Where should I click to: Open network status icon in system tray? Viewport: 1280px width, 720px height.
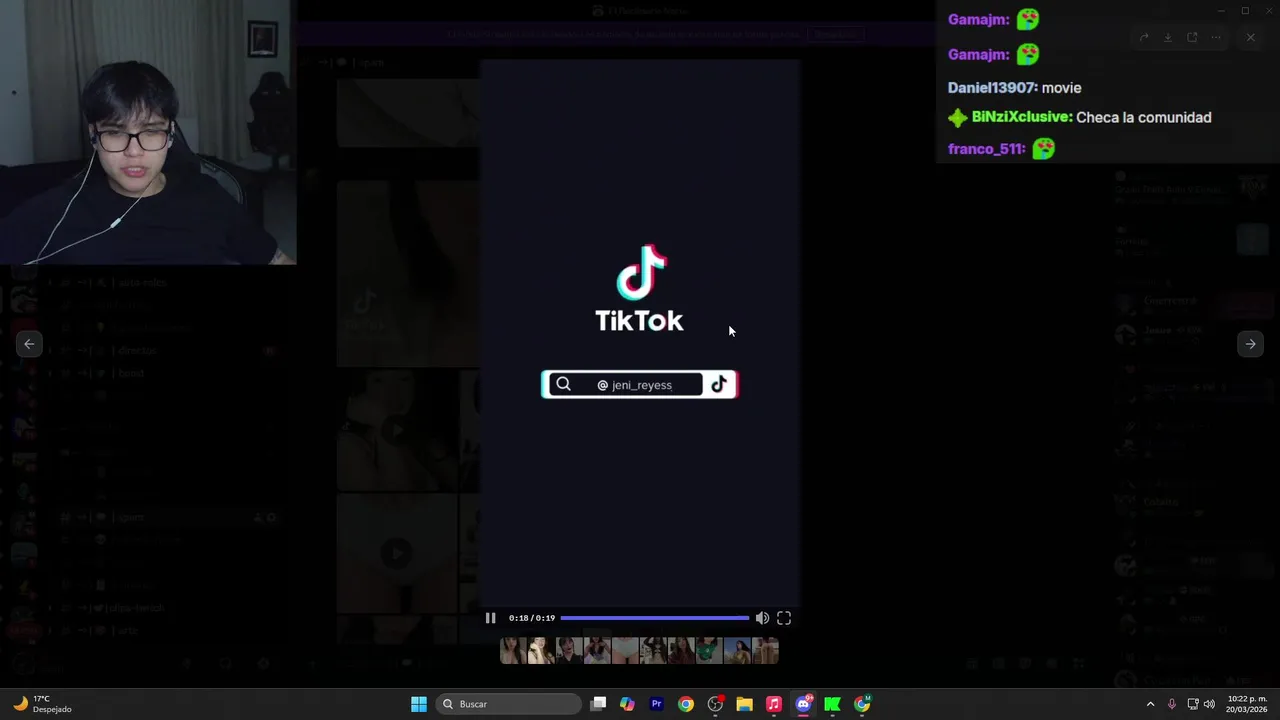[x=1193, y=704]
